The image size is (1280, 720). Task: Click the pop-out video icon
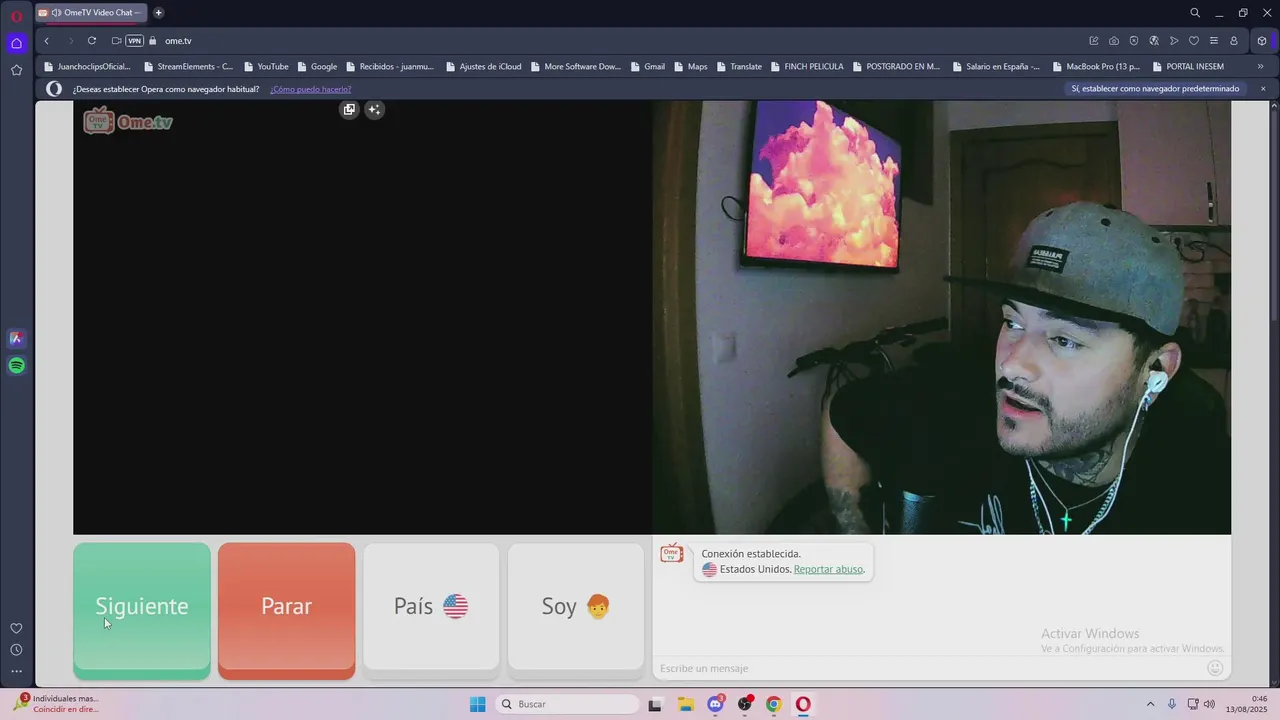[349, 110]
